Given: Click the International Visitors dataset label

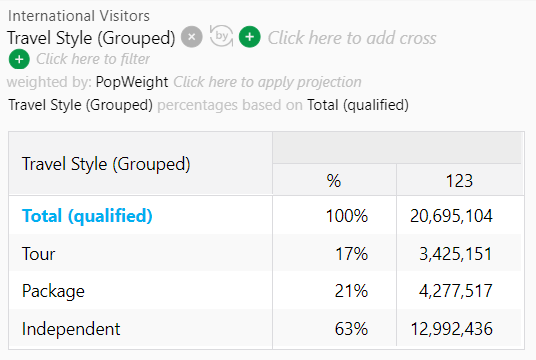Looking at the screenshot, I should coord(79,16).
